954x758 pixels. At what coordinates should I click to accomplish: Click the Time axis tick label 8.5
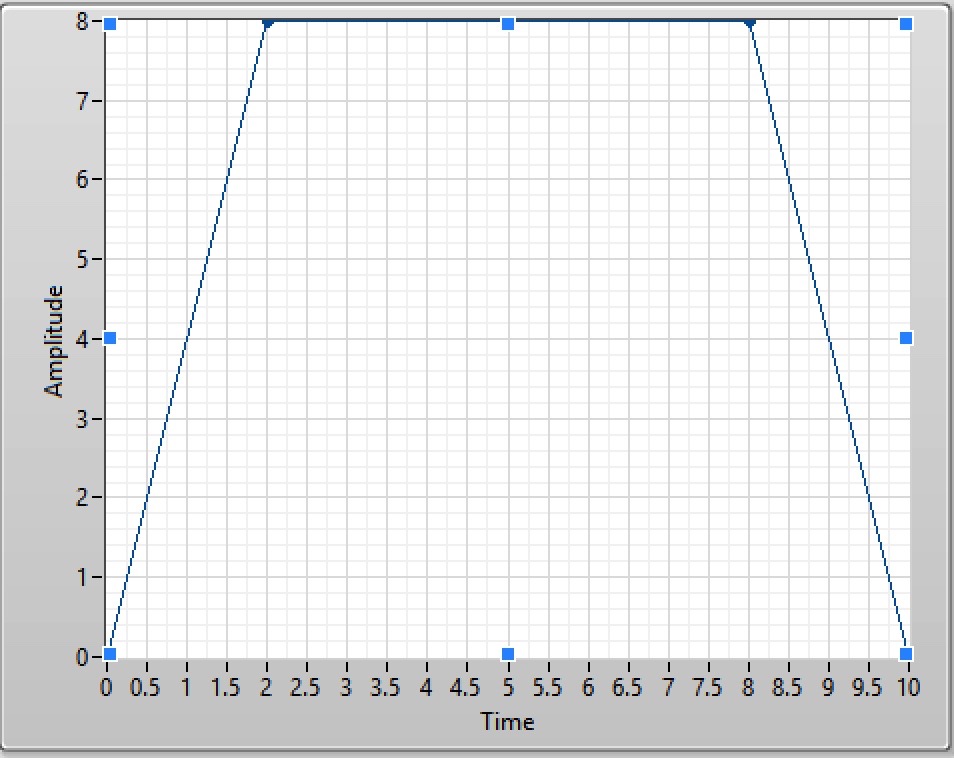(787, 687)
